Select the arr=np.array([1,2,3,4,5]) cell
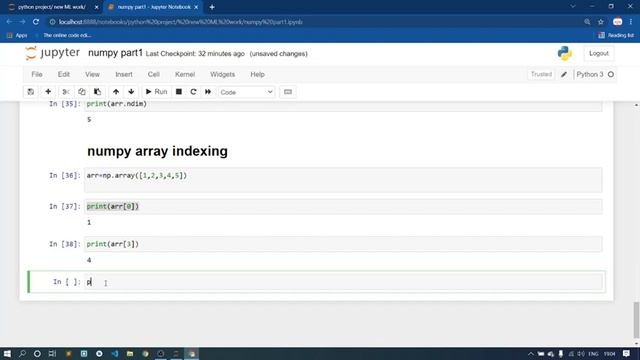 click(343, 180)
